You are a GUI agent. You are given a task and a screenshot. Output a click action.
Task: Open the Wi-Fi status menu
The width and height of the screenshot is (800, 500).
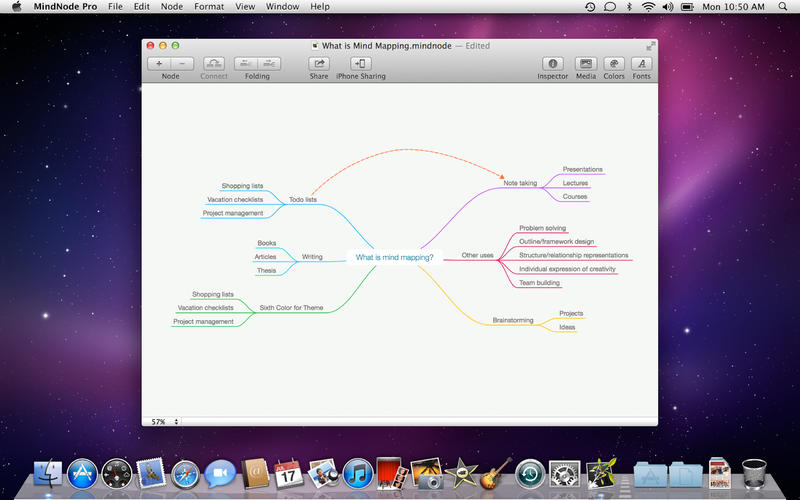(x=648, y=7)
